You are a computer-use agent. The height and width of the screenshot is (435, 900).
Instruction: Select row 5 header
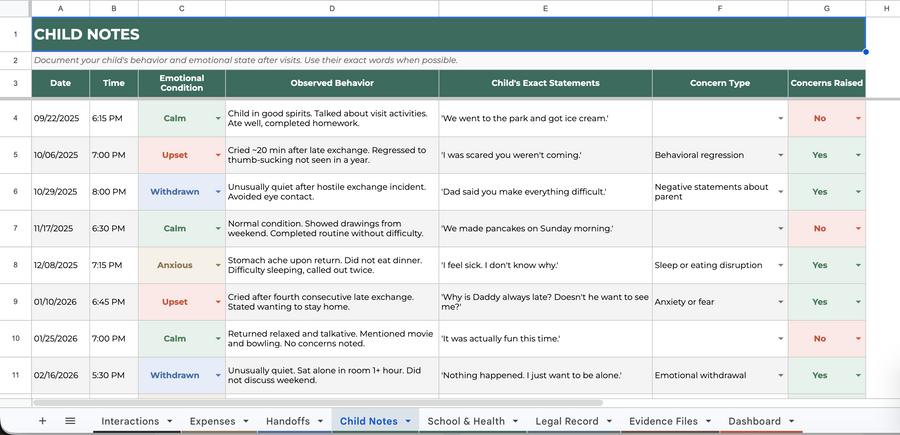pos(15,155)
